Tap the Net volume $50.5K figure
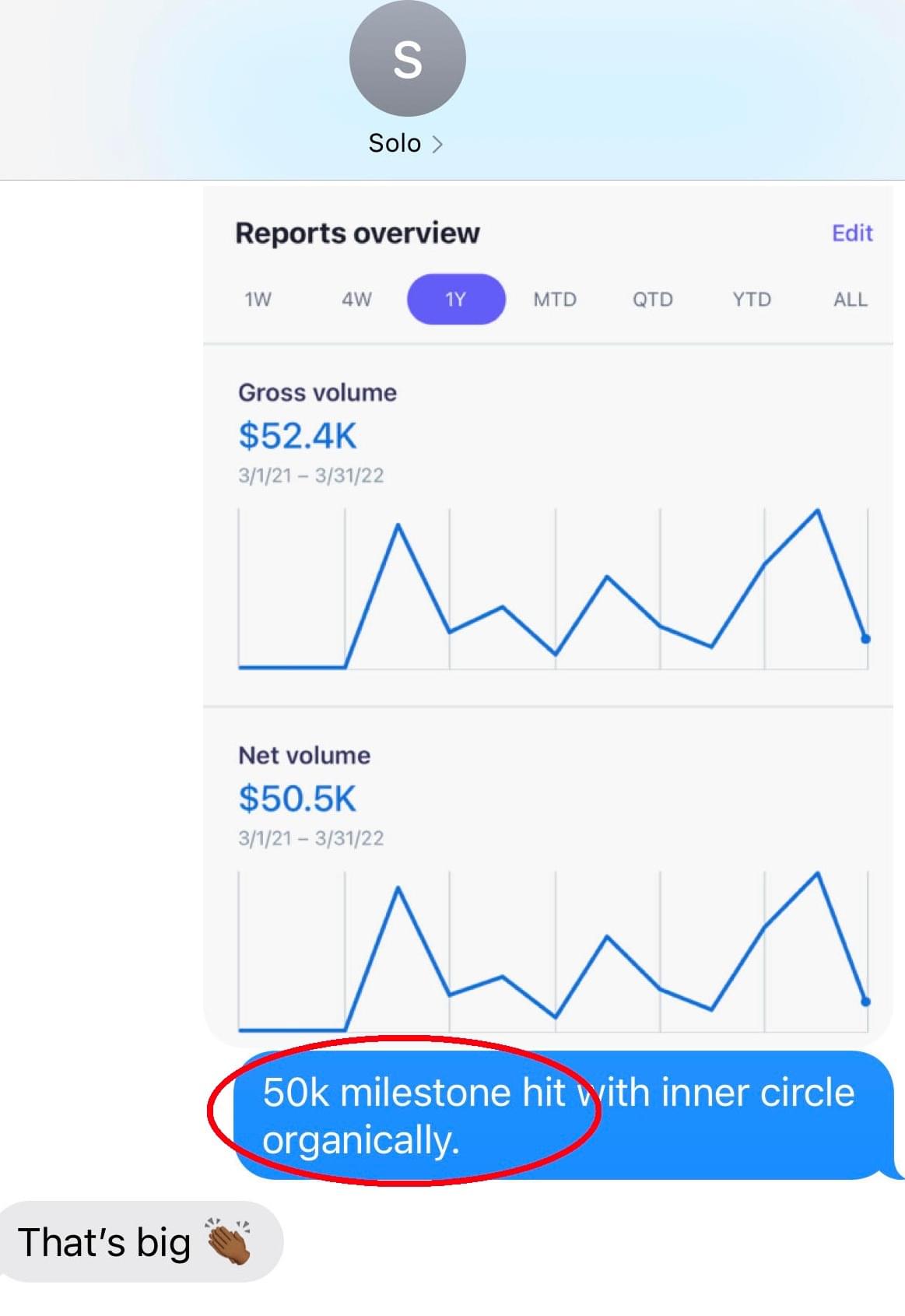Image resolution: width=905 pixels, height=1316 pixels. pyautogui.click(x=297, y=798)
